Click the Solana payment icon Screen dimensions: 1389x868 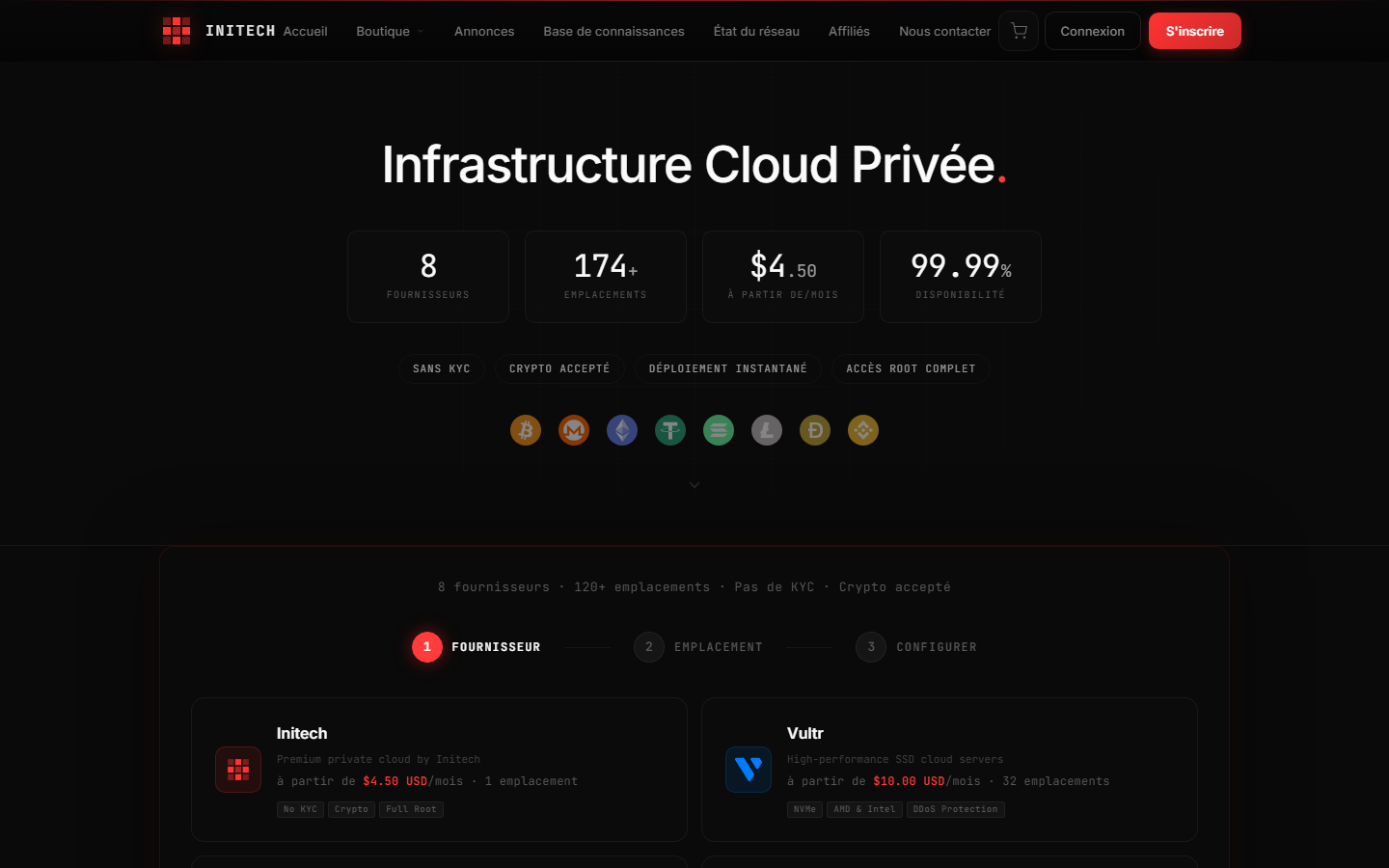point(719,430)
